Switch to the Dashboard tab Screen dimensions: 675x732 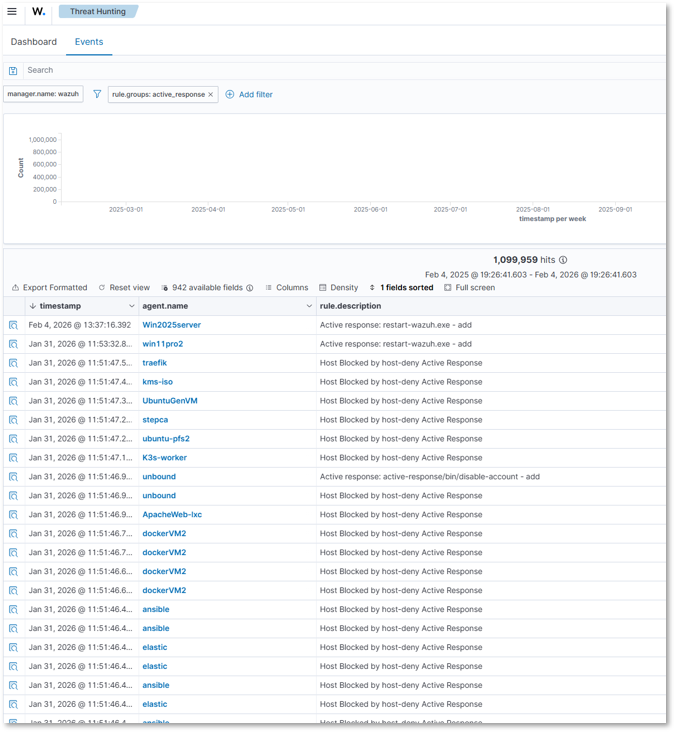pyautogui.click(x=34, y=42)
